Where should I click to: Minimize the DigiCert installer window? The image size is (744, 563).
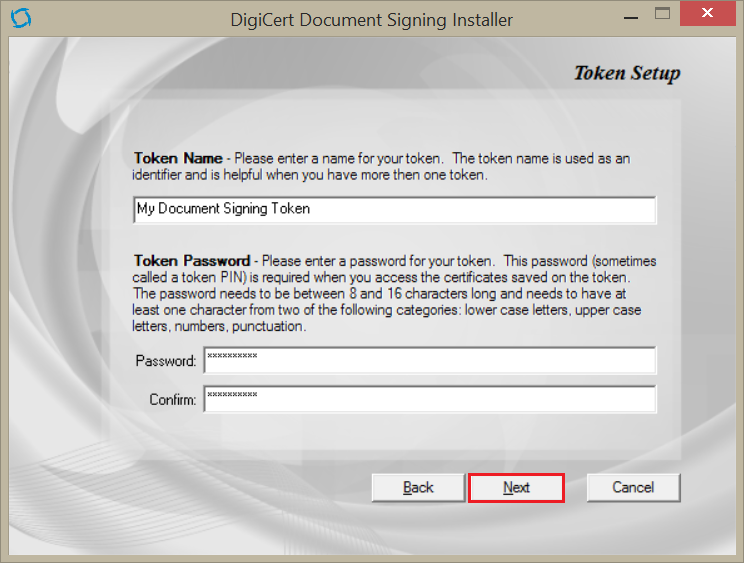(x=630, y=17)
